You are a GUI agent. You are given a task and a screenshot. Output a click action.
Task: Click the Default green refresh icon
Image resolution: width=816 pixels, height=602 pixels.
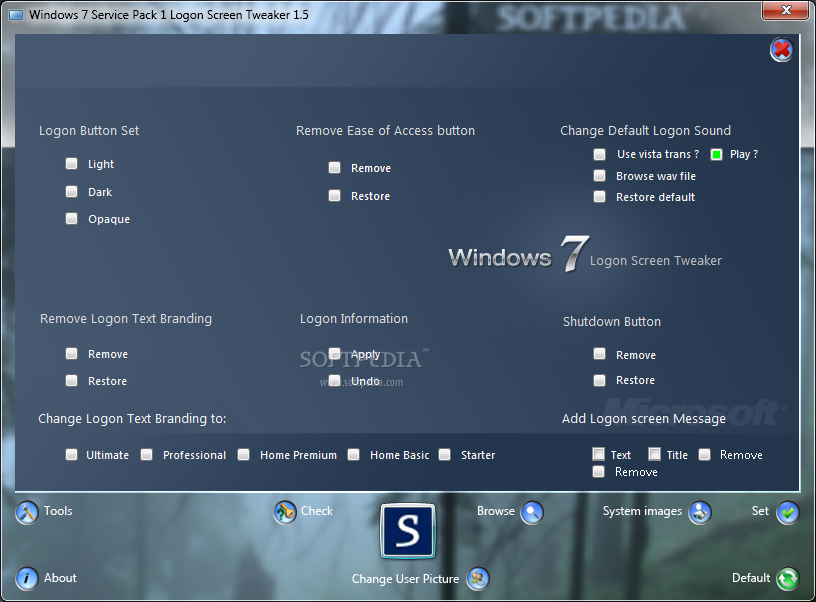[x=788, y=579]
